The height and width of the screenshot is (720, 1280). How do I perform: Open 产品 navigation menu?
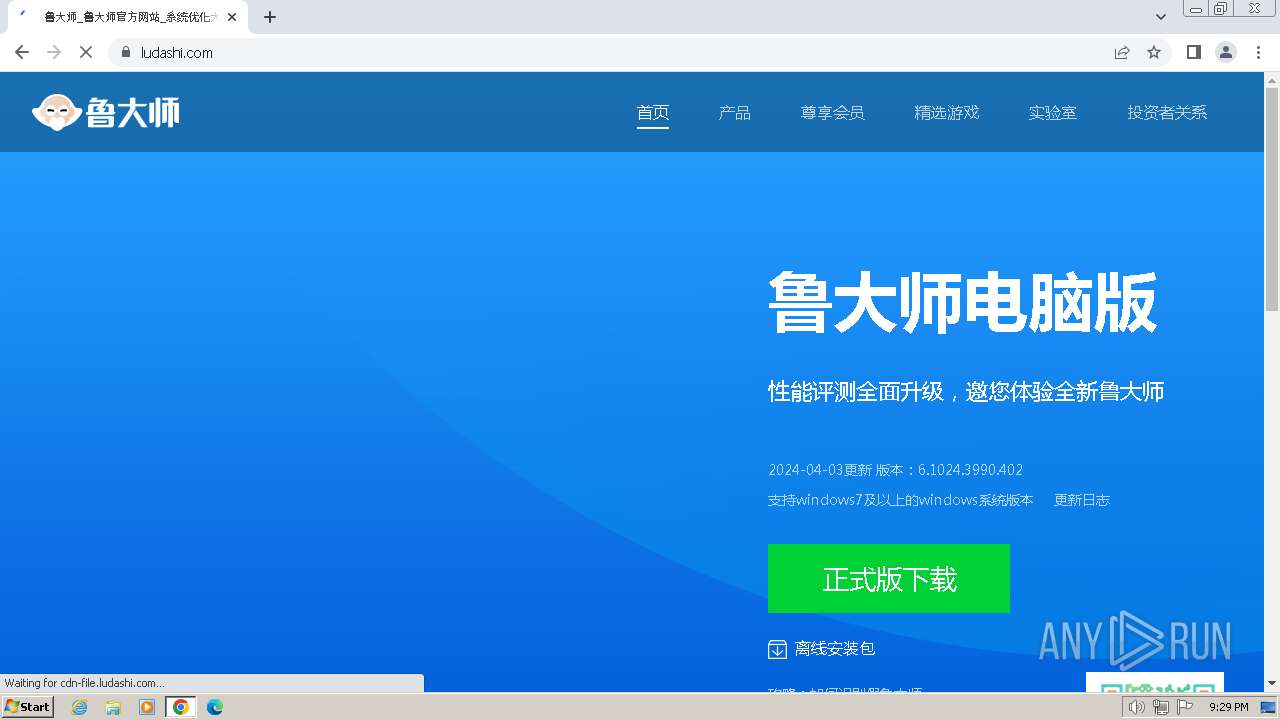point(735,113)
